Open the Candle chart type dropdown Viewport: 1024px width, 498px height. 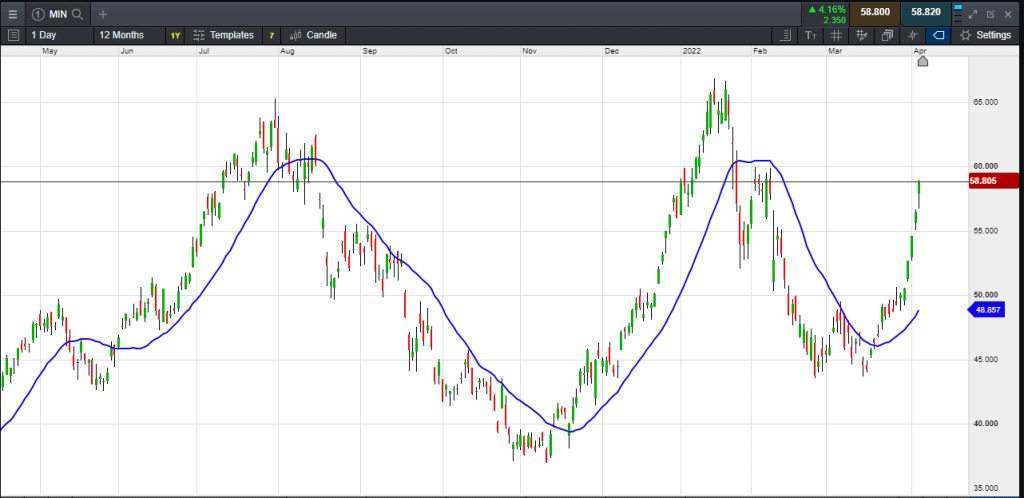(x=313, y=35)
